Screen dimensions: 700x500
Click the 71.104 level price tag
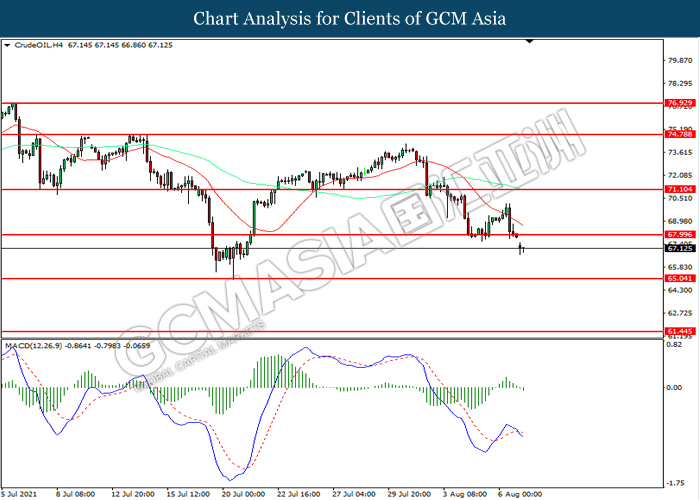tap(679, 189)
